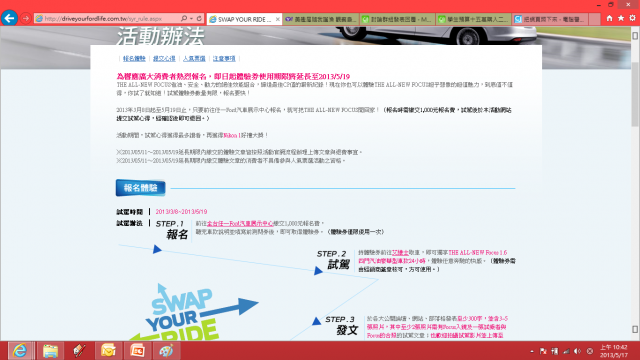Switch to the fourth browser tab
The height and width of the screenshot is (360, 640).
(473, 19)
